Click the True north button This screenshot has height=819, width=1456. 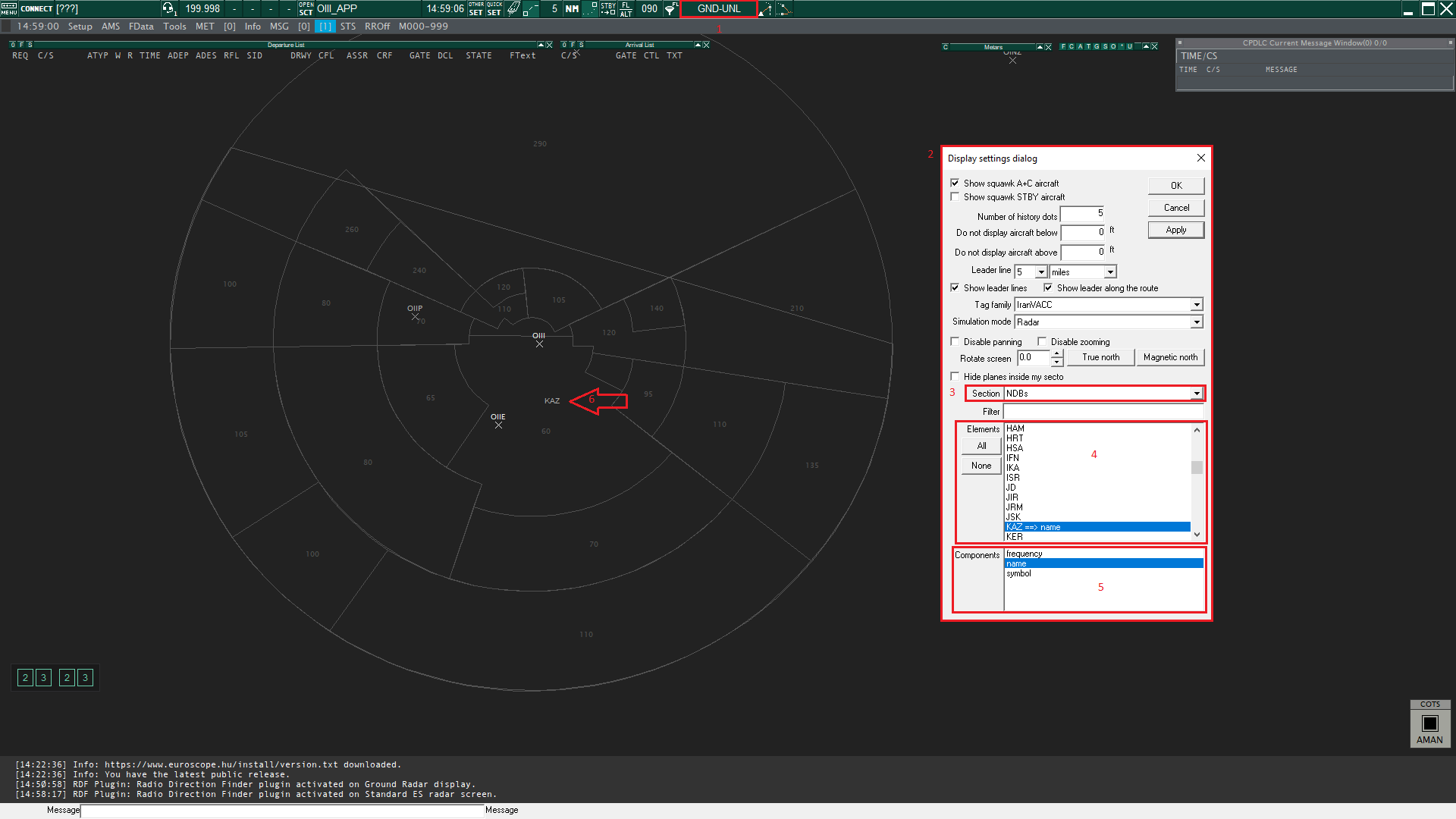point(1100,357)
